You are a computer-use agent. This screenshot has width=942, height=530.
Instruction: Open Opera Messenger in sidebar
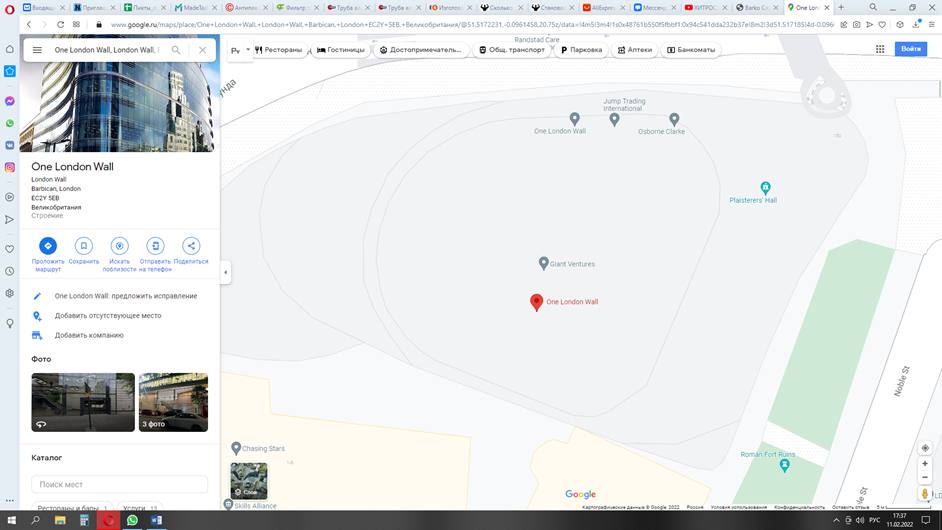pyautogui.click(x=10, y=101)
